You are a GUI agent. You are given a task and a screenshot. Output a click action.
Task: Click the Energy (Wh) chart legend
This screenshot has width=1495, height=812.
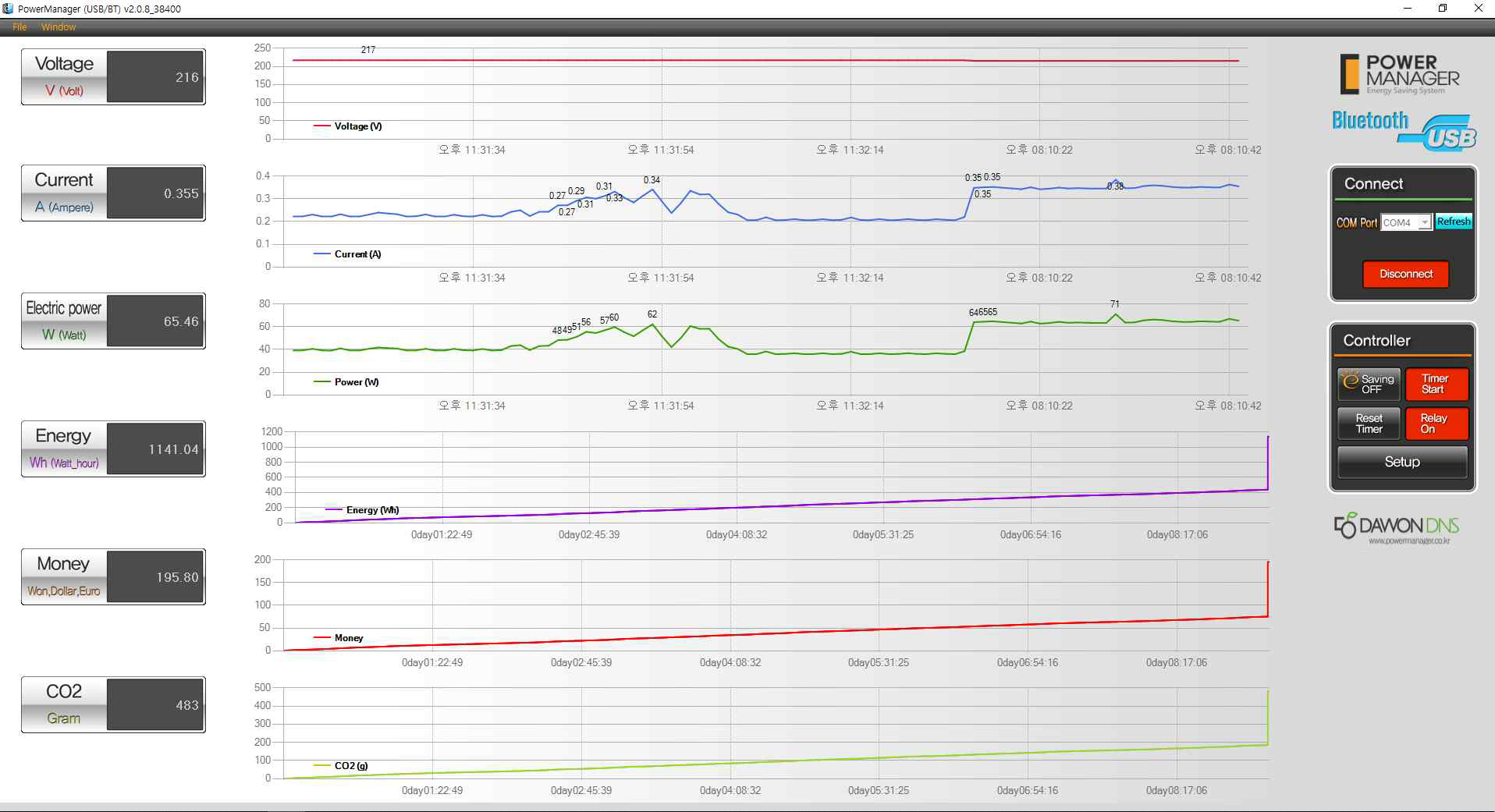363,510
